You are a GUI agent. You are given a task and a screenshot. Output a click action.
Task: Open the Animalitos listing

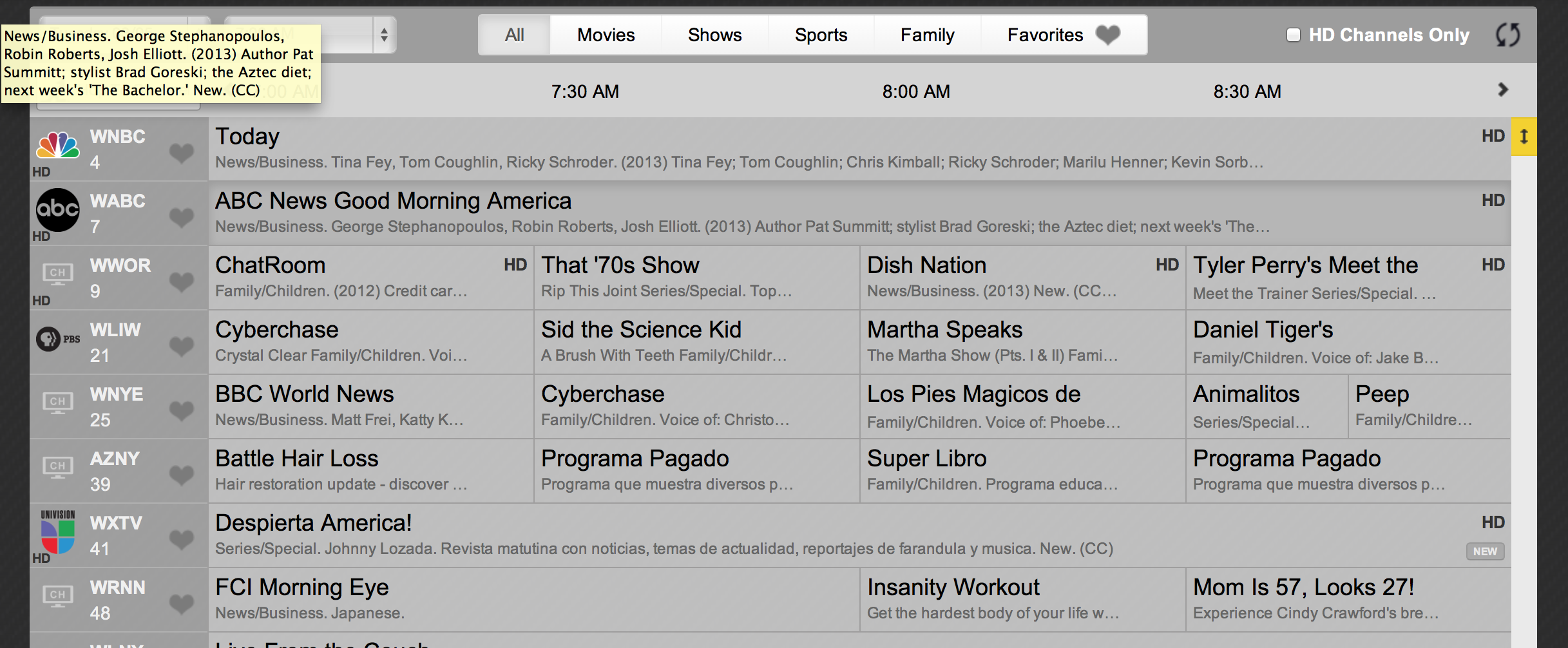coord(1267,406)
